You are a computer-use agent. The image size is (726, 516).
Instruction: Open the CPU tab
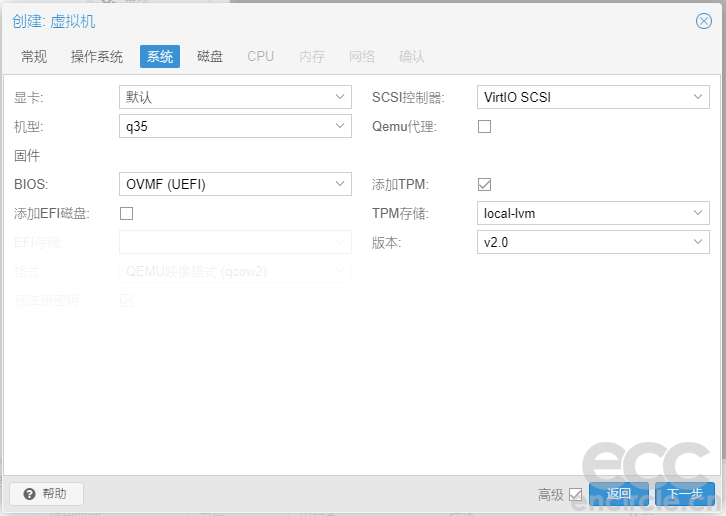pyautogui.click(x=260, y=57)
